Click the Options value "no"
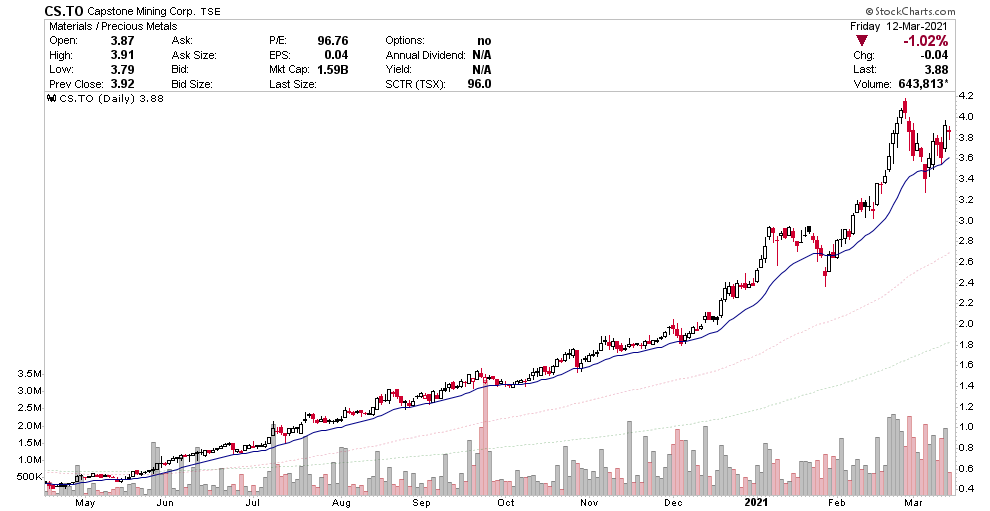The width and height of the screenshot is (990, 511). tap(484, 40)
